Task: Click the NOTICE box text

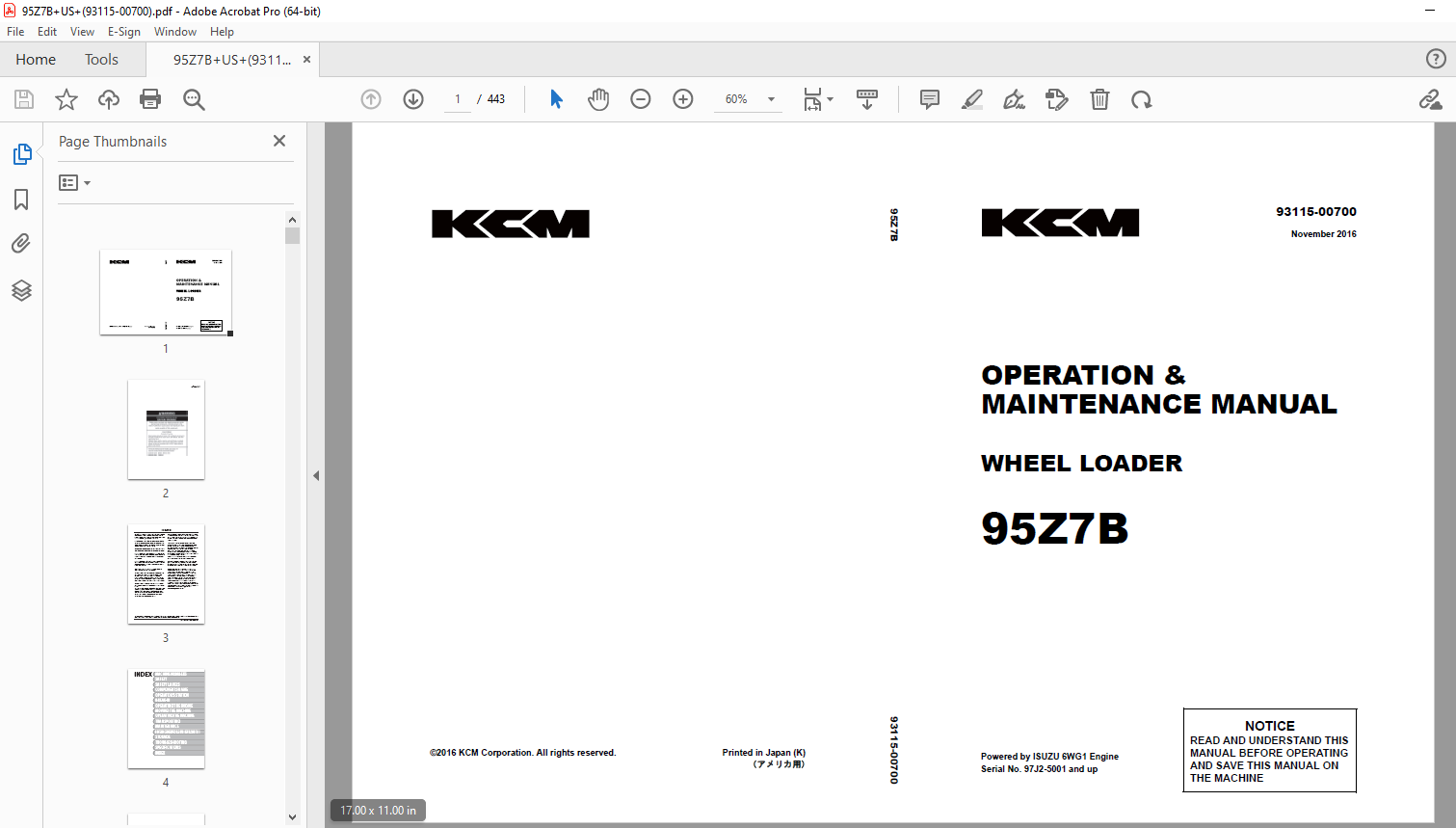Action: coord(1269,751)
